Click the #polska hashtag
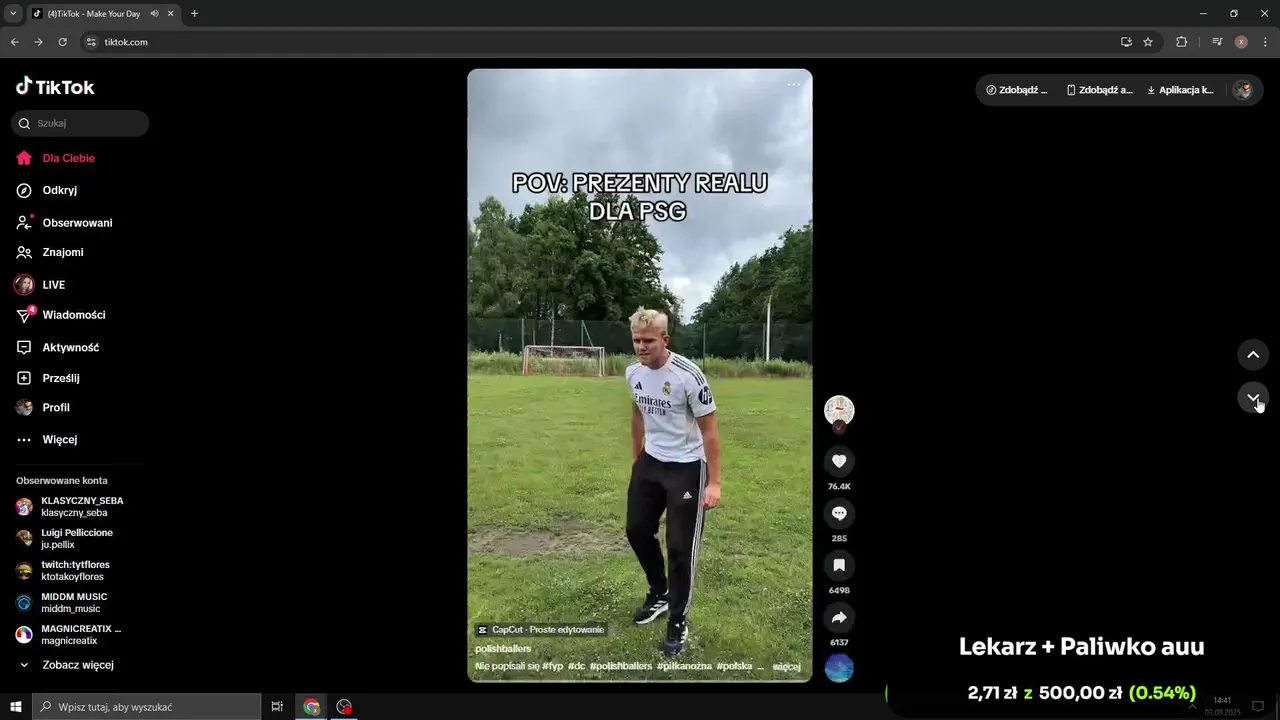The image size is (1280, 720). tap(735, 666)
